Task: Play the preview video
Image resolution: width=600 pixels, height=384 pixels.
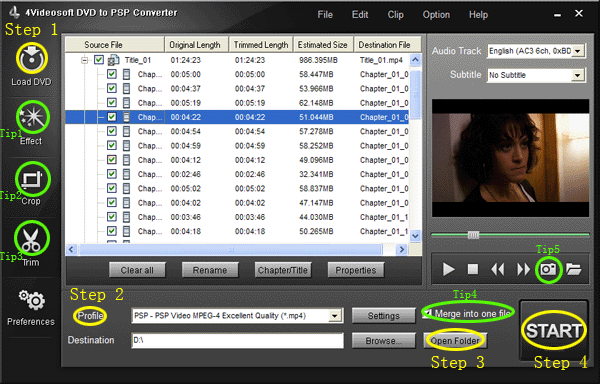Action: point(448,269)
